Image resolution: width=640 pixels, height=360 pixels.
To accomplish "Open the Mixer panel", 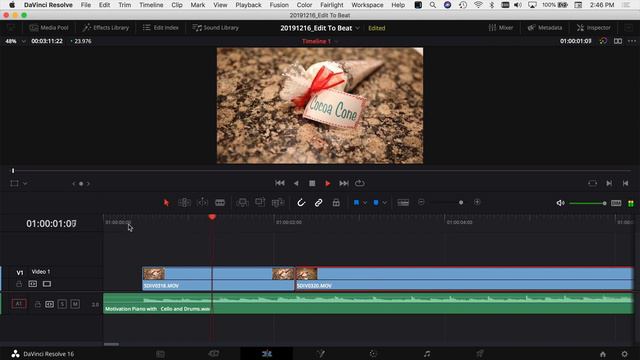I will 501,28.
